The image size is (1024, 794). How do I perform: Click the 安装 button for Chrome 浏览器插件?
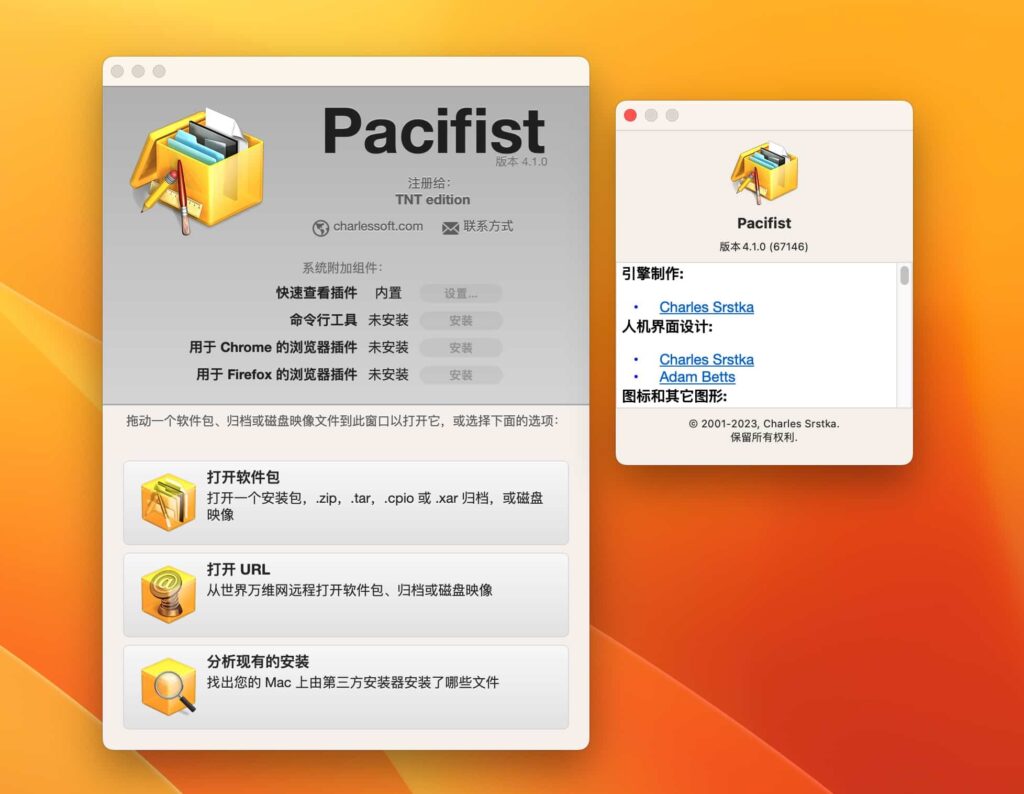(x=461, y=347)
